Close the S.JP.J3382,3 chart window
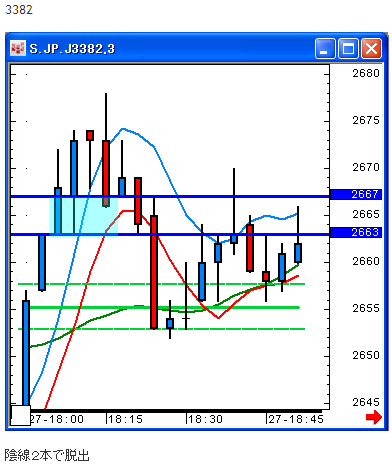 pyautogui.click(x=371, y=49)
